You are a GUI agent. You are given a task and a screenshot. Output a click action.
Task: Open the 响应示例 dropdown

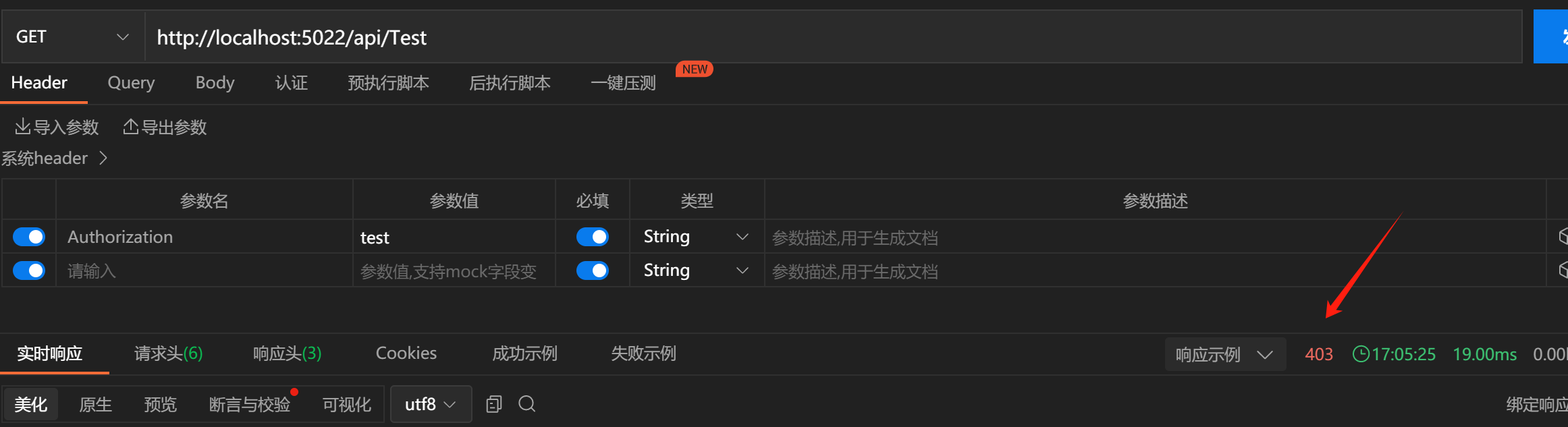click(1225, 354)
